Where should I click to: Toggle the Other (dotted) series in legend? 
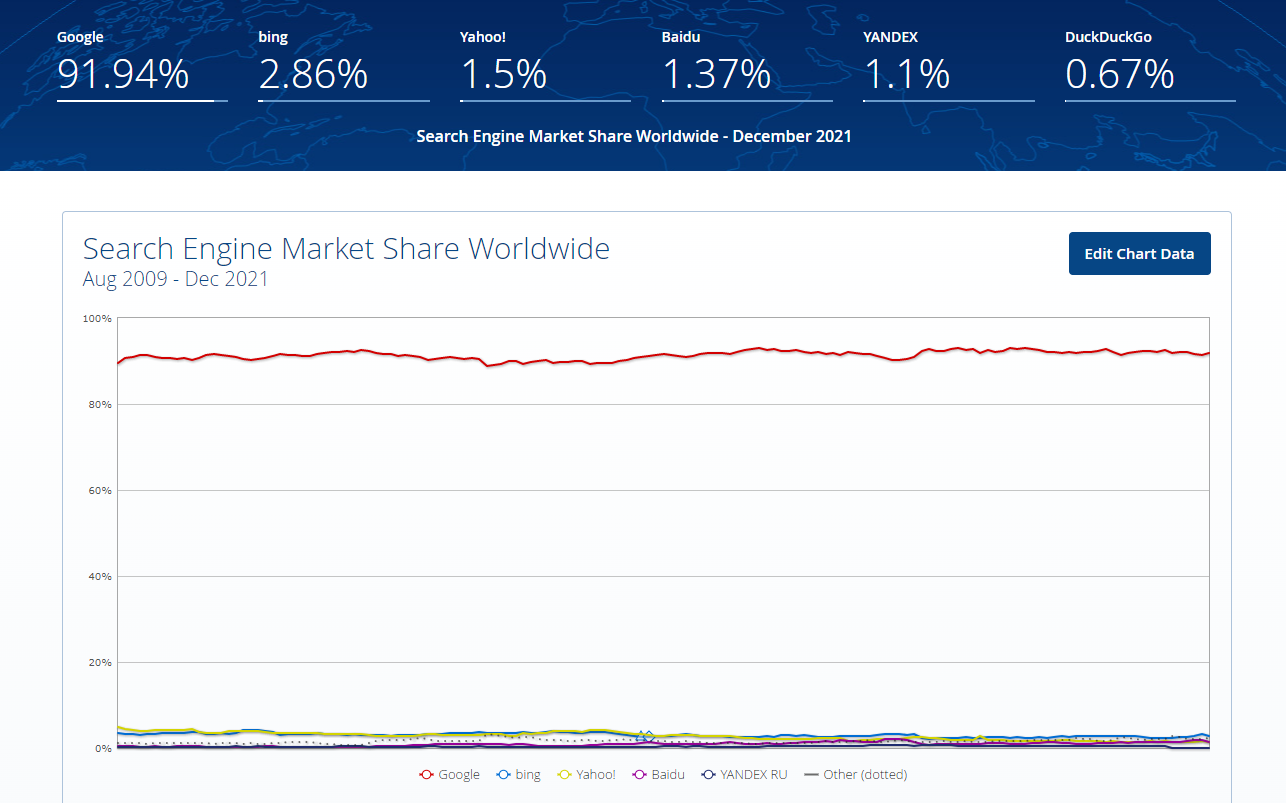pos(855,775)
